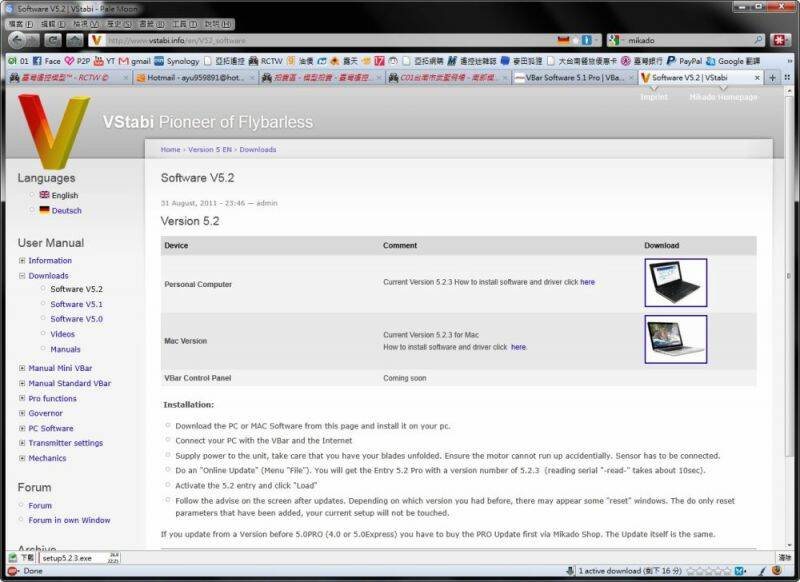Click the English UK flag icon
This screenshot has width=800, height=582.
pyautogui.click(x=44, y=195)
